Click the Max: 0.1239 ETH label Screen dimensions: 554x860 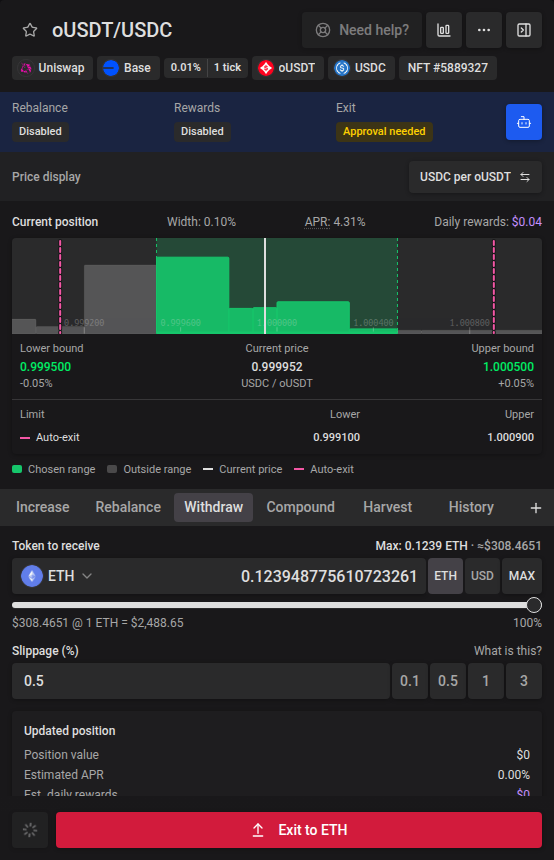click(x=421, y=546)
